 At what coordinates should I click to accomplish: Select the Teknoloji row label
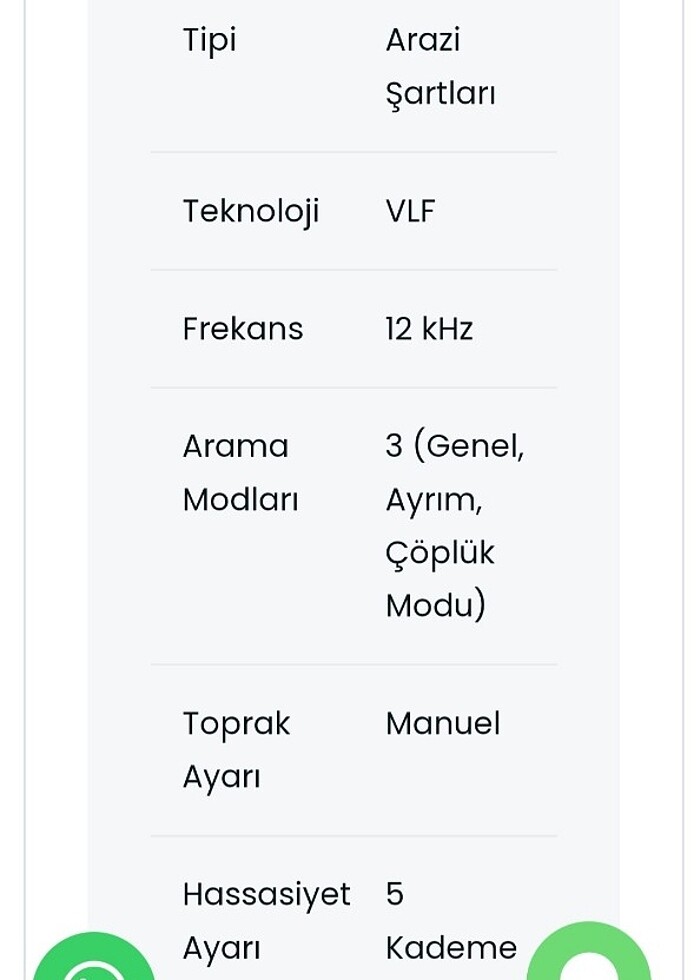[x=250, y=211]
